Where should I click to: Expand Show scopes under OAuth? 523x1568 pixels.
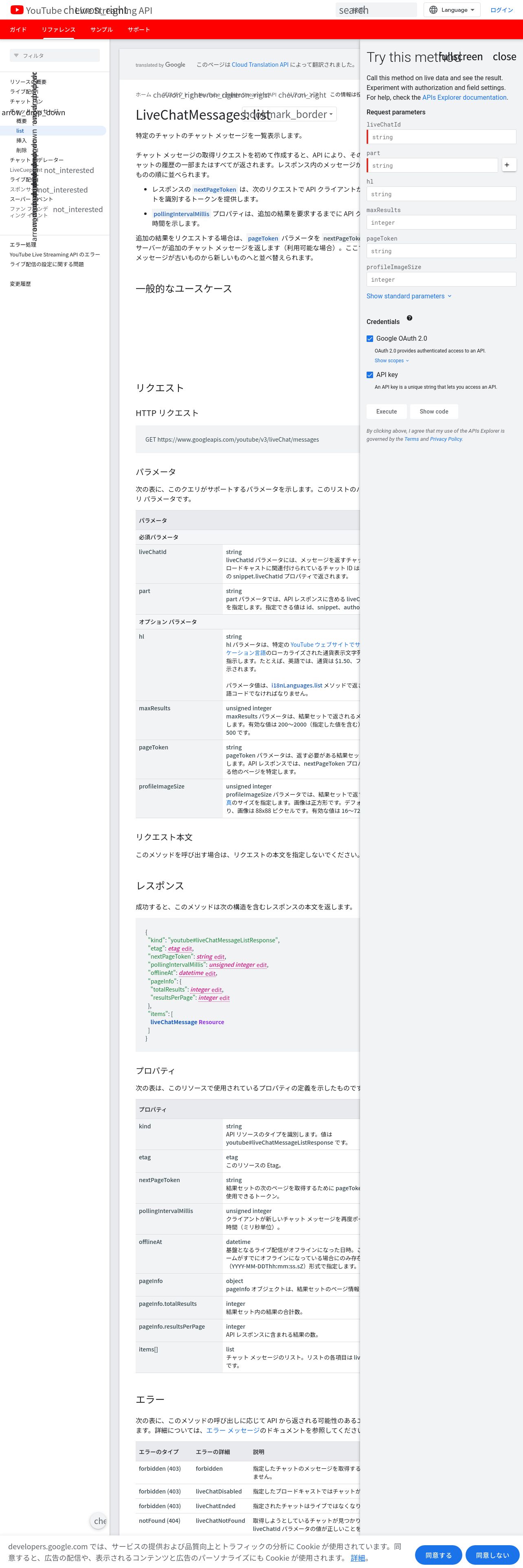391,360
